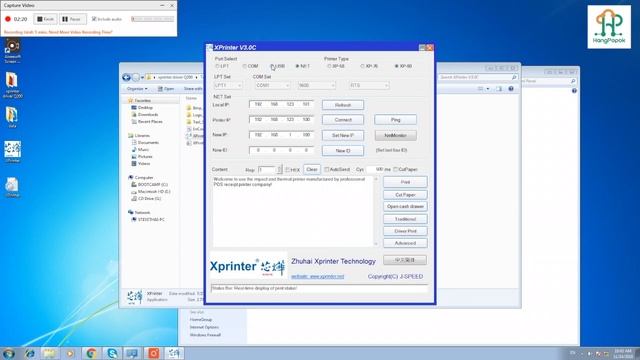The height and width of the screenshot is (360, 640).
Task: Open the RTS flow control dropdown
Action: (x=369, y=85)
